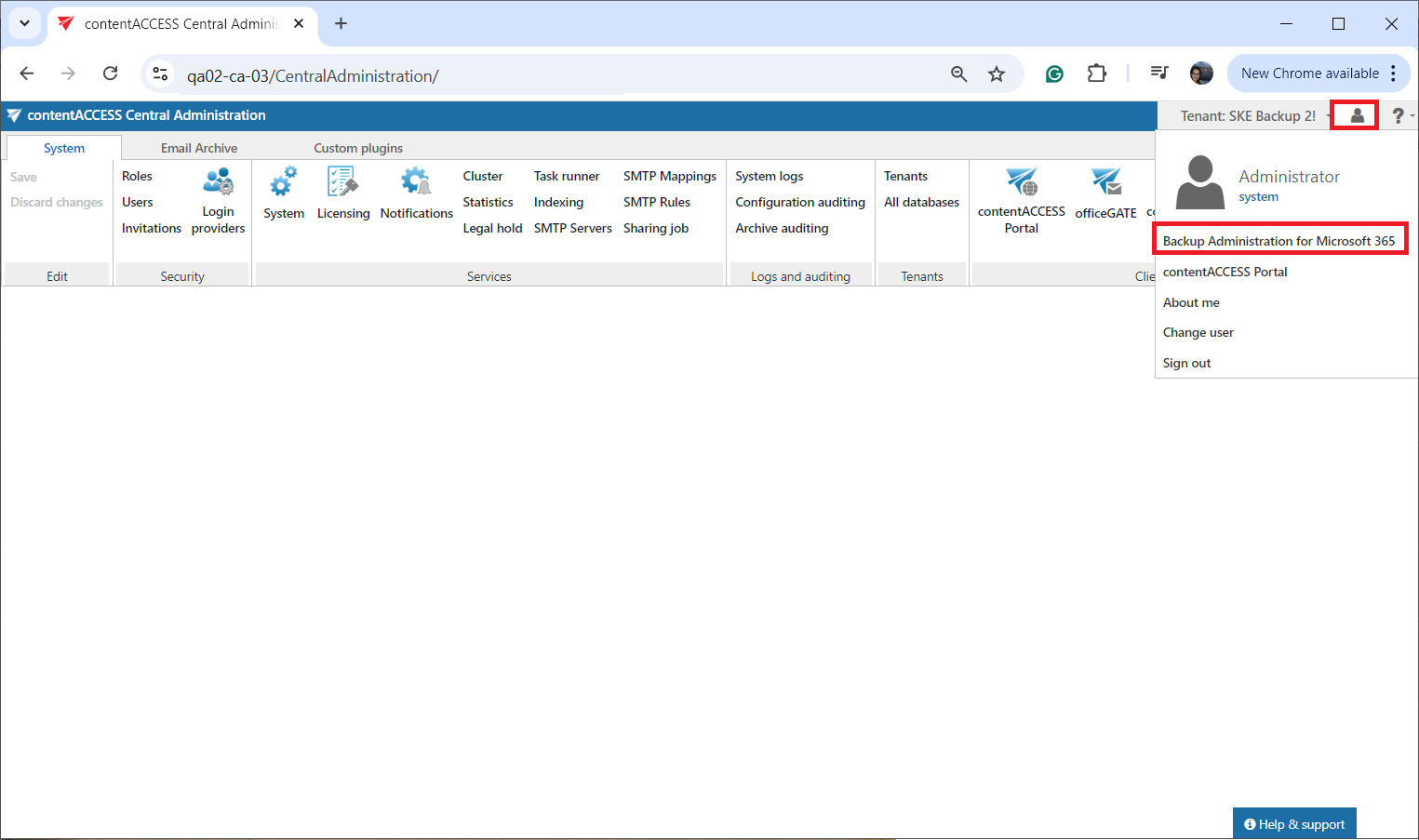
Task: Open the Tenant: SKE Backup 2! selector
Action: [x=1248, y=116]
